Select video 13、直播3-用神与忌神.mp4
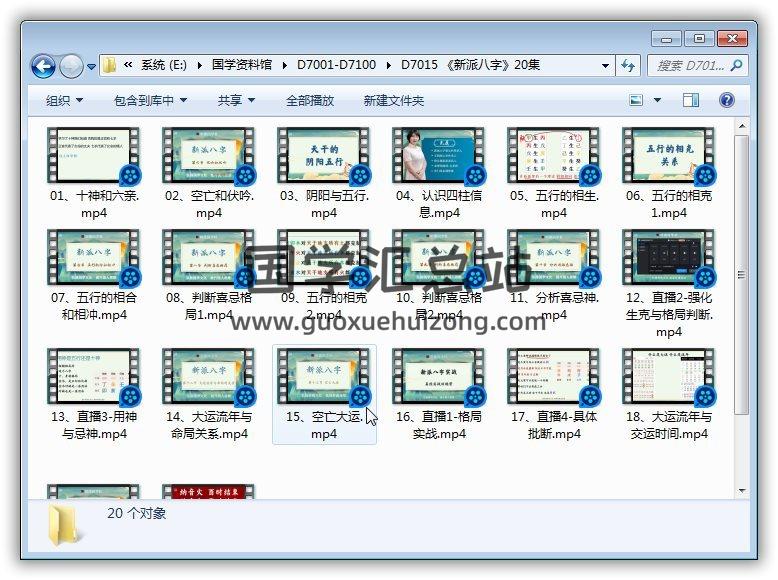The image size is (778, 580). [x=94, y=394]
